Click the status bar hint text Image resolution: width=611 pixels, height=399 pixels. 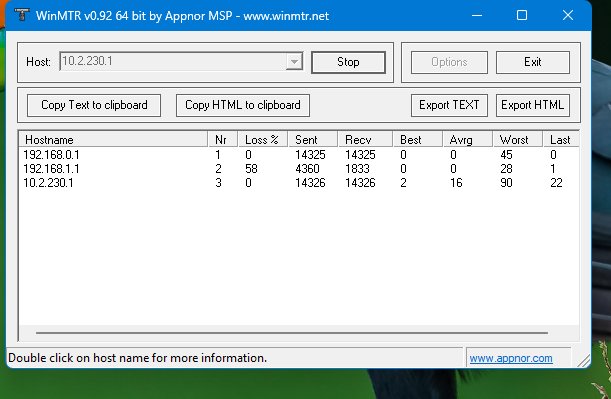pos(138,358)
